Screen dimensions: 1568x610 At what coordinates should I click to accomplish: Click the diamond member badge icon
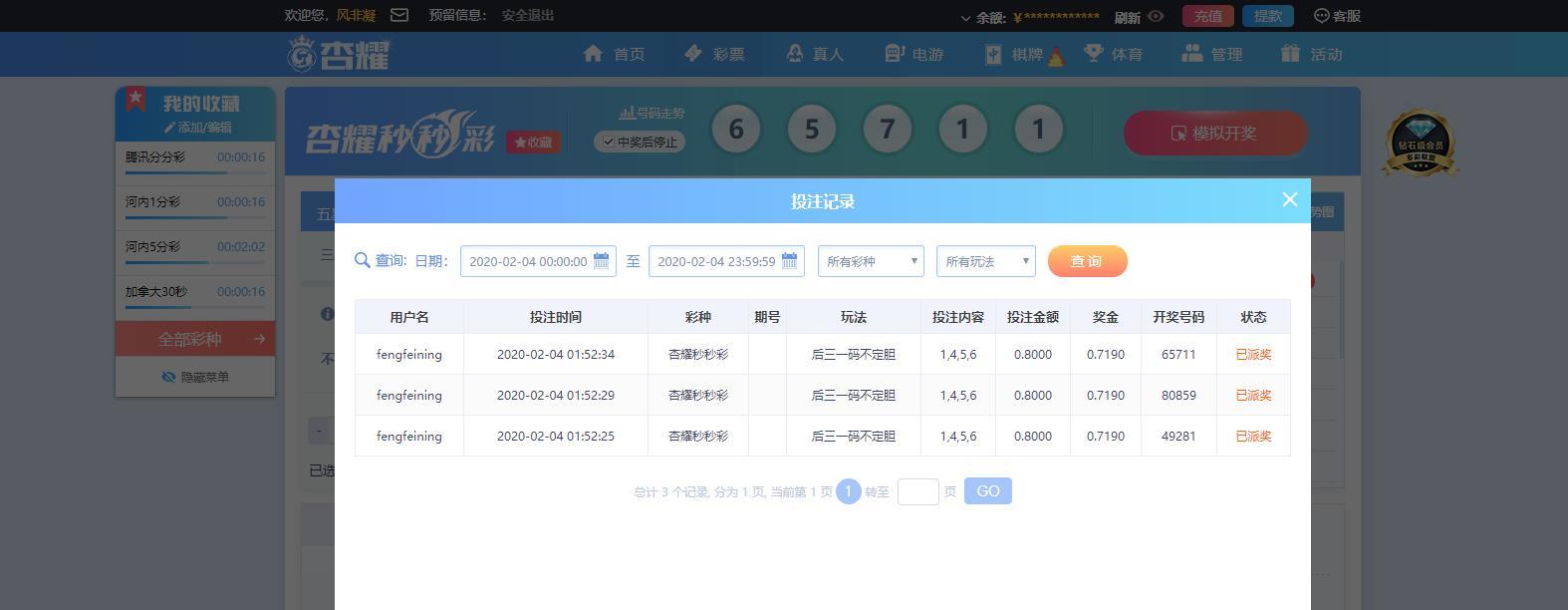pyautogui.click(x=1420, y=144)
